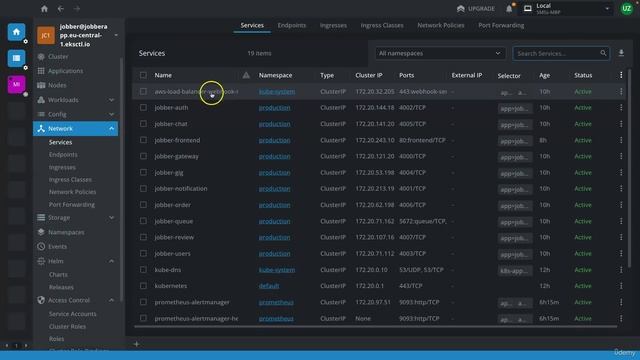
Task: Check the jobber-queue row checkbox
Action: tap(143, 221)
